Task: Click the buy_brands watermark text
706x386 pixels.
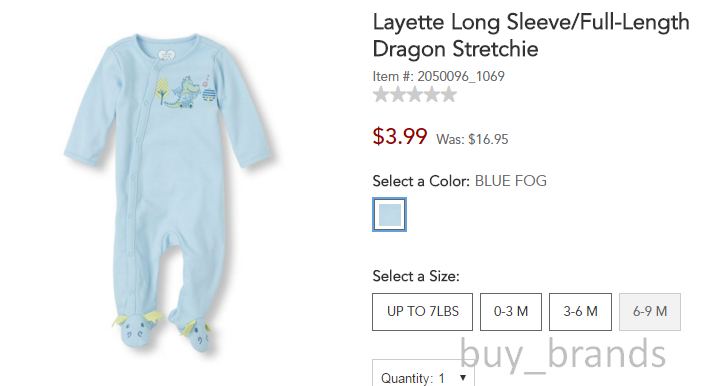Action: point(562,355)
